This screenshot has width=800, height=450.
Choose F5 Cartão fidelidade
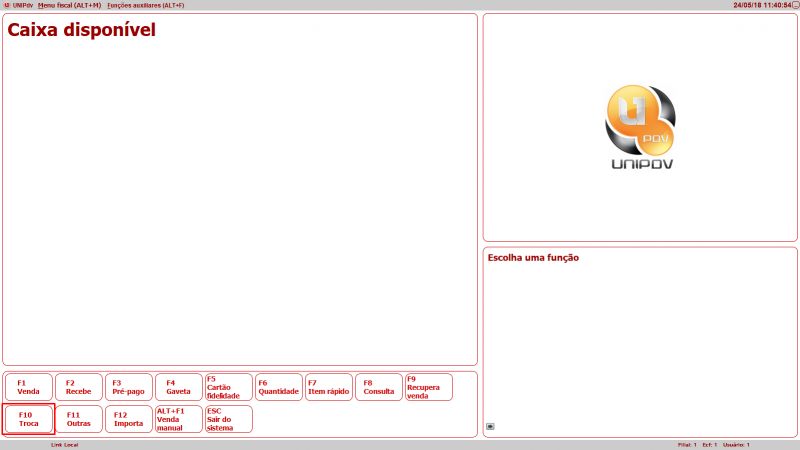(229, 387)
